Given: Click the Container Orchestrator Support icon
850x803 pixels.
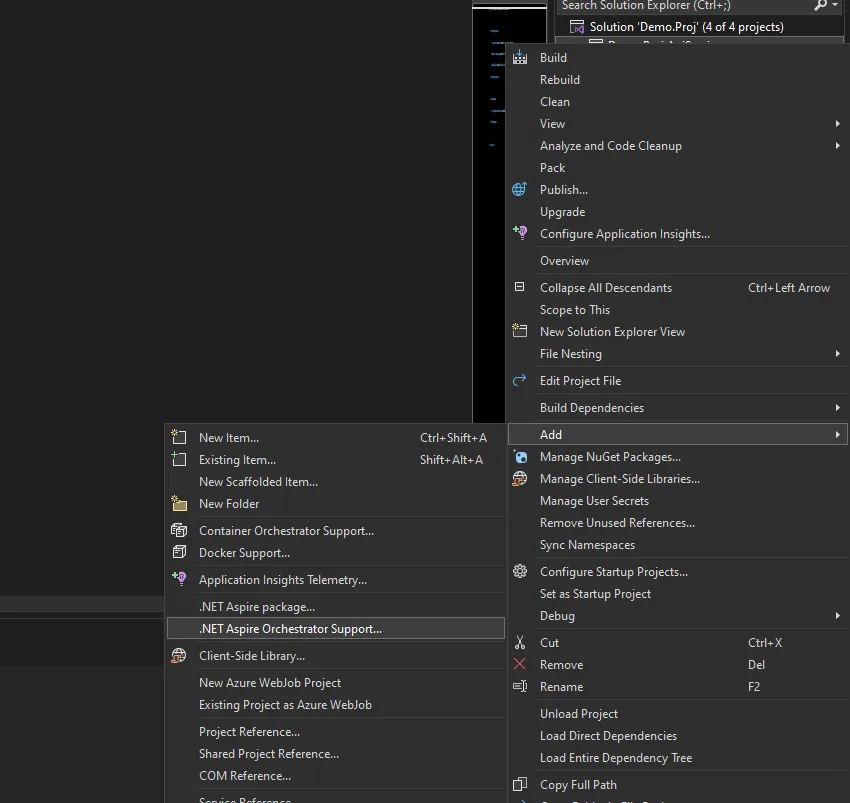Looking at the screenshot, I should 179,531.
